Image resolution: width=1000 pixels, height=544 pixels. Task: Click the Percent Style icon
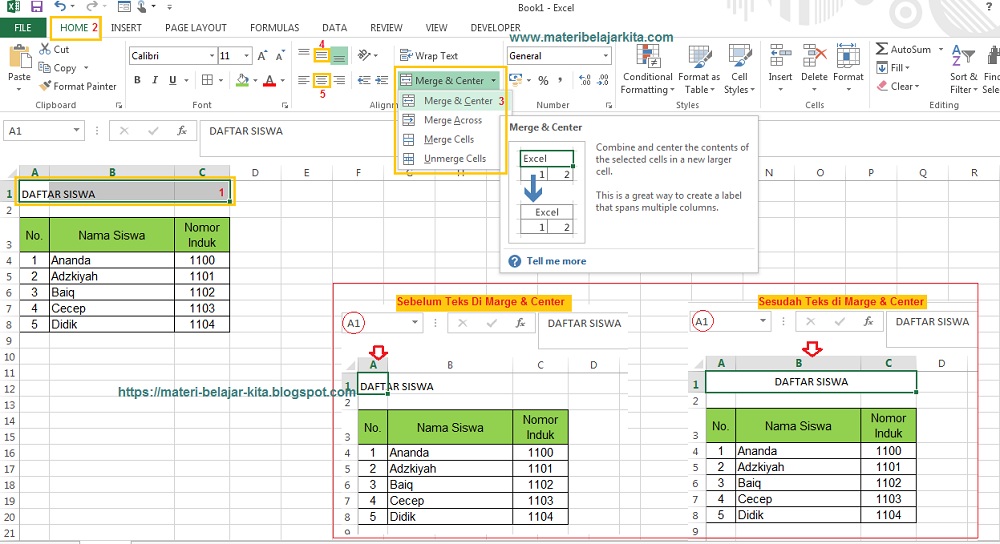coord(543,80)
